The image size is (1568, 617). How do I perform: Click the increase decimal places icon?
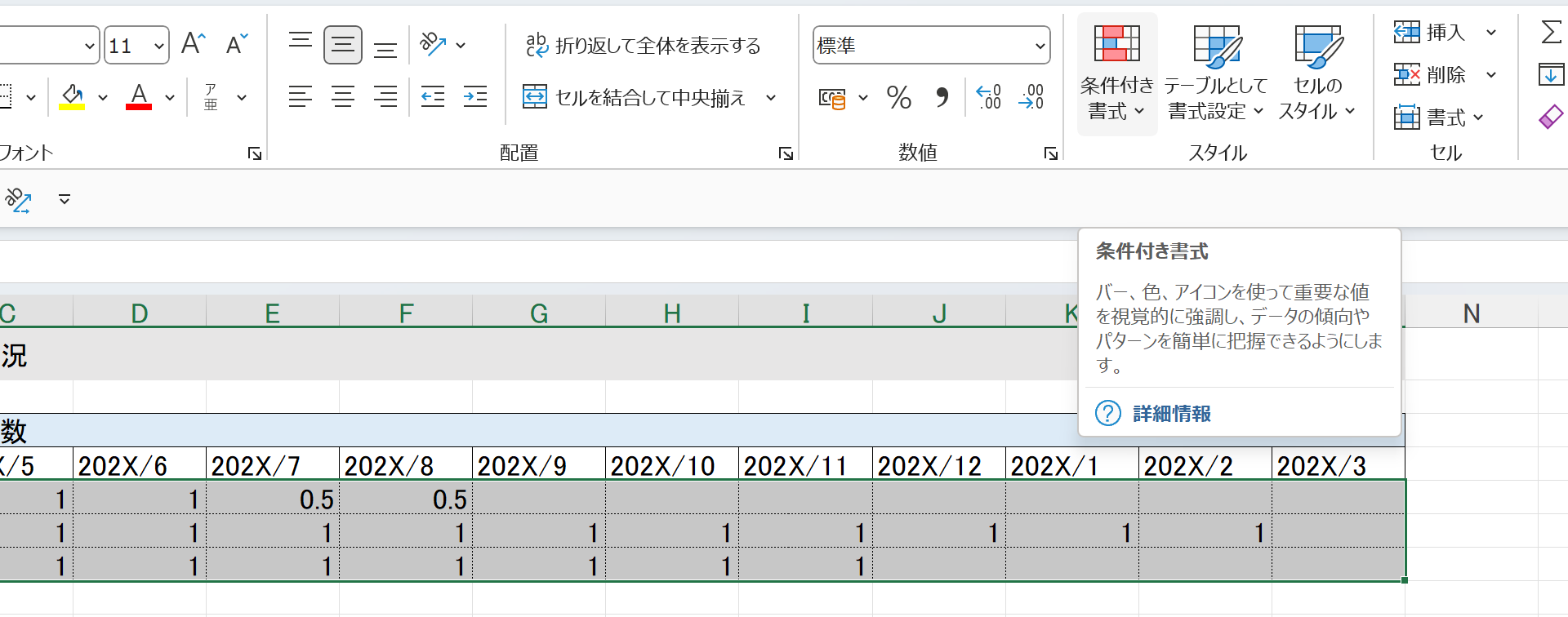tap(988, 98)
